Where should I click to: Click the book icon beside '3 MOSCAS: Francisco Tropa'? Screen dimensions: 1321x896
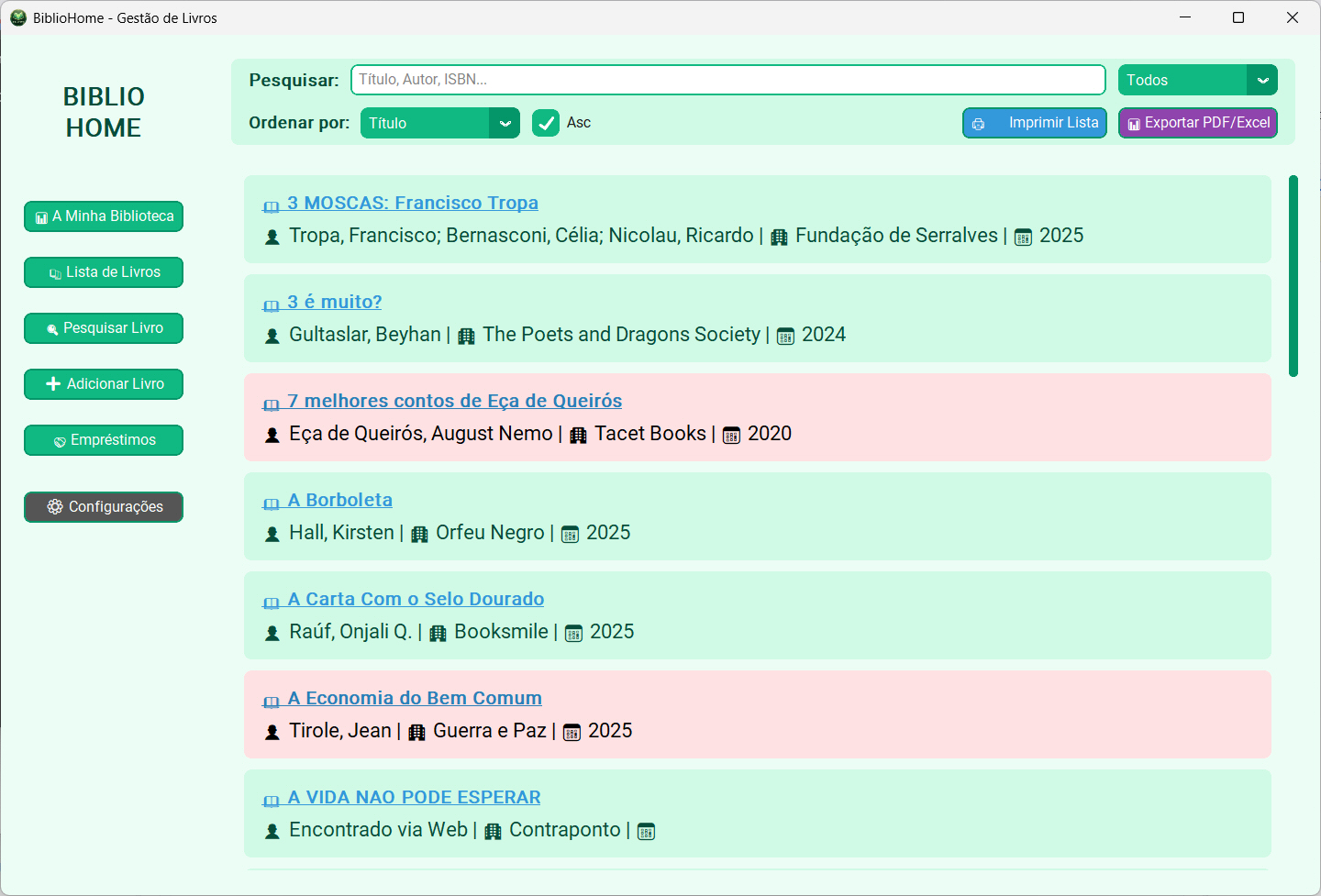coord(272,206)
